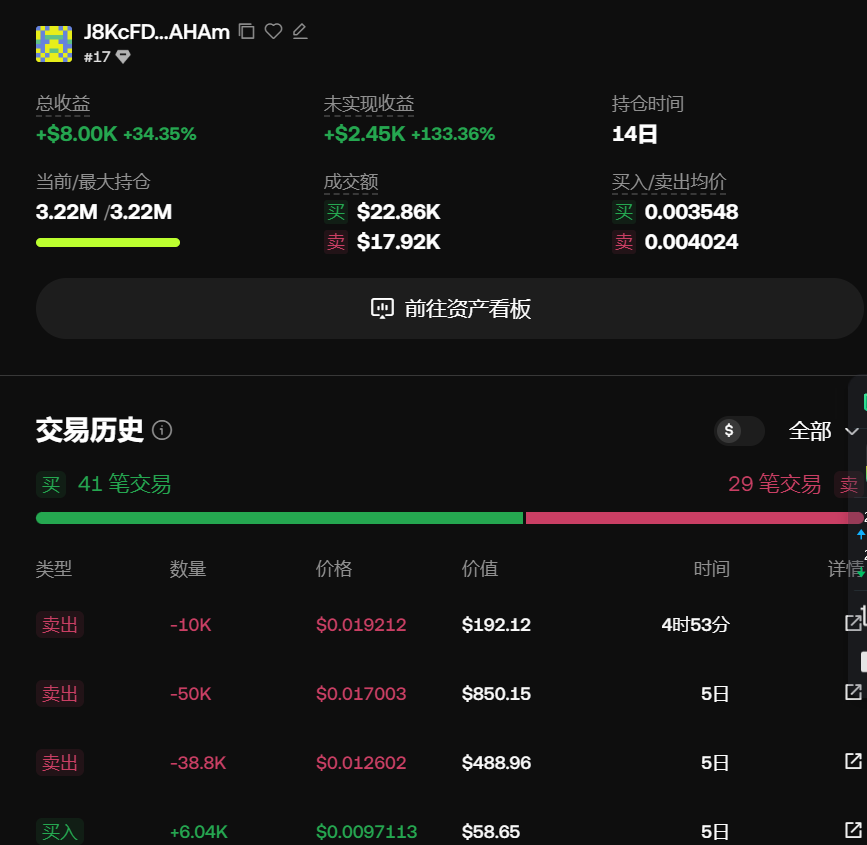Click the yellow-green position progress bar
This screenshot has height=845, width=867.
pos(108,242)
